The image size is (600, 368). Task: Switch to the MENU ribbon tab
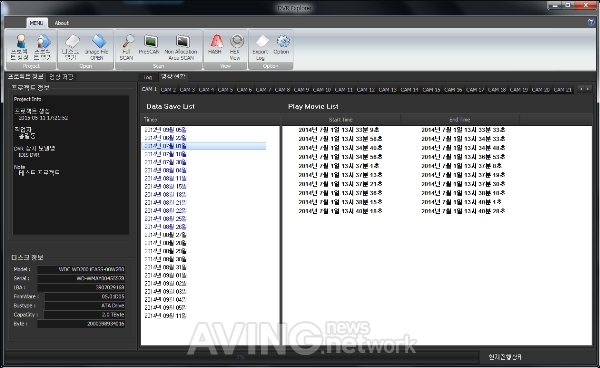[x=37, y=23]
